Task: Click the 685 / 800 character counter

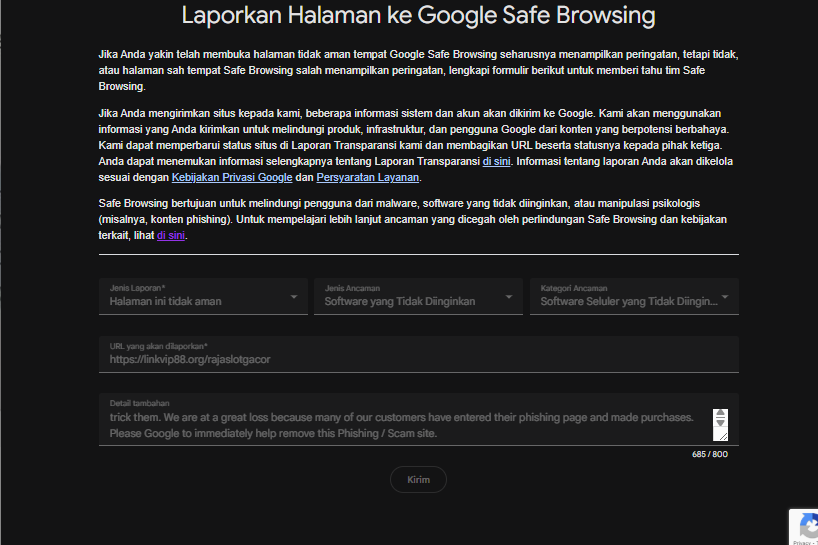Action: pos(709,454)
